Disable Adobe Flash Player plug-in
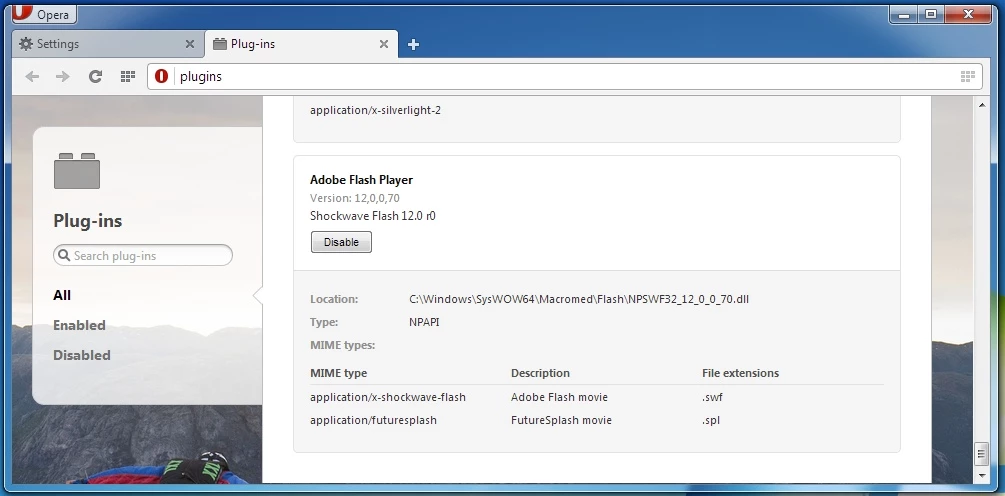 [341, 242]
